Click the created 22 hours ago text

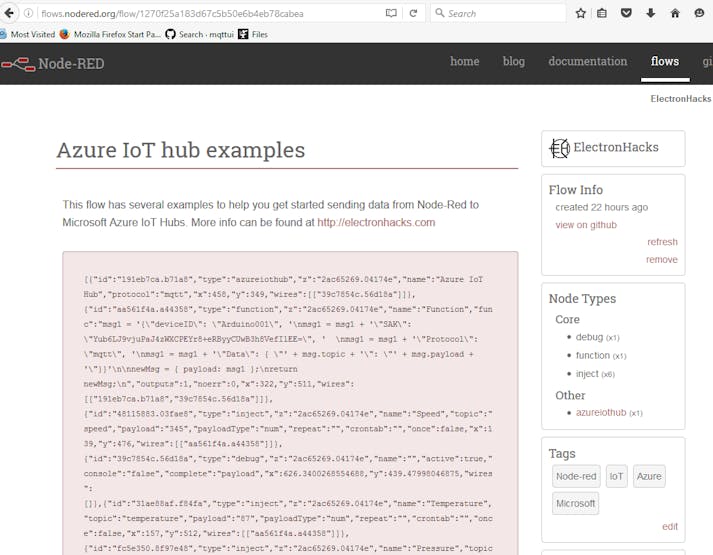(602, 207)
